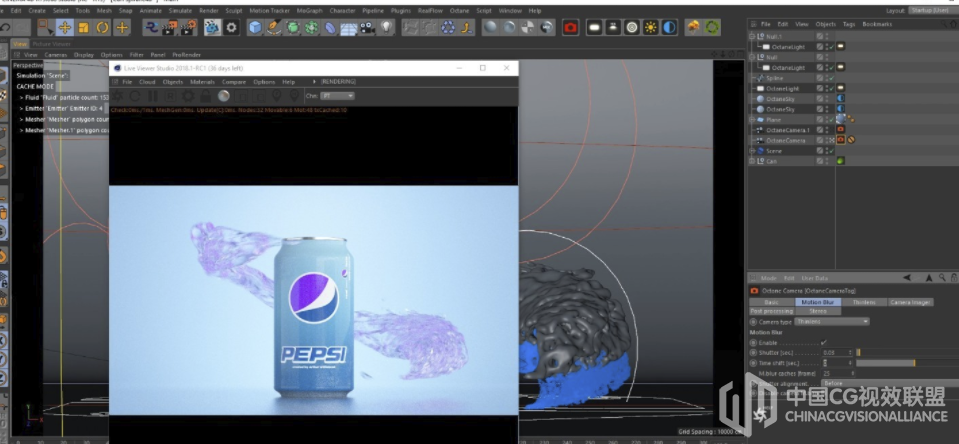Screen dimensions: 959x444
Task: Click the Camera Imager tab button
Action: coord(910,302)
